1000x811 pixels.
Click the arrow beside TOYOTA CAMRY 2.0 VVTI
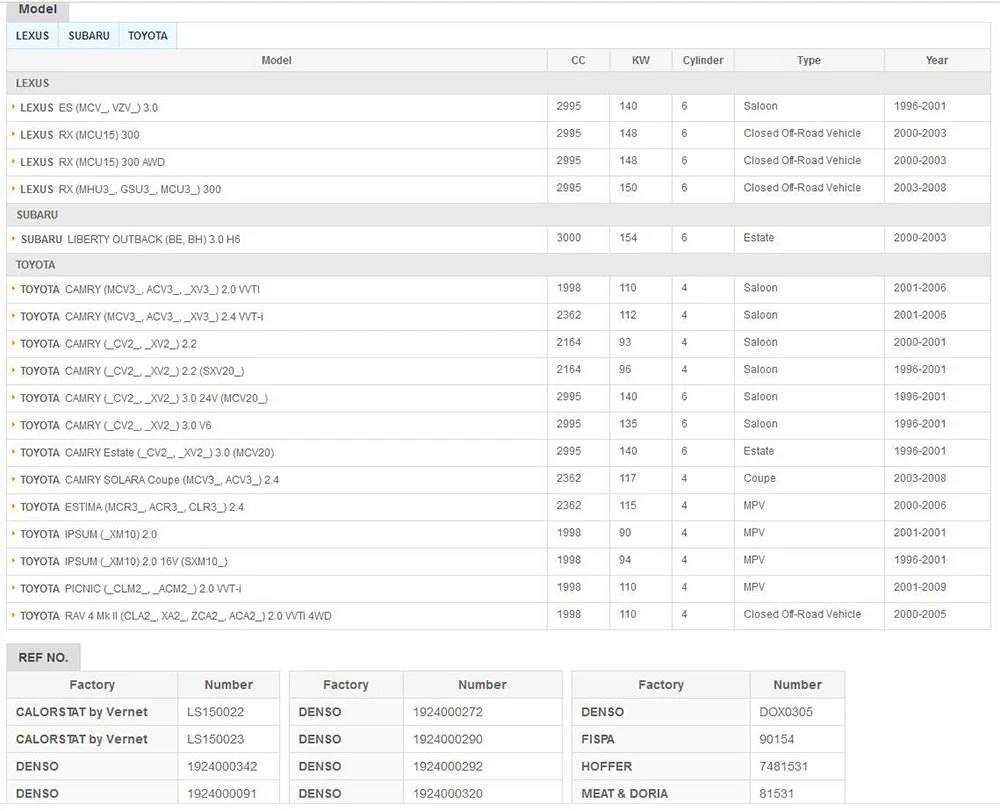13,289
